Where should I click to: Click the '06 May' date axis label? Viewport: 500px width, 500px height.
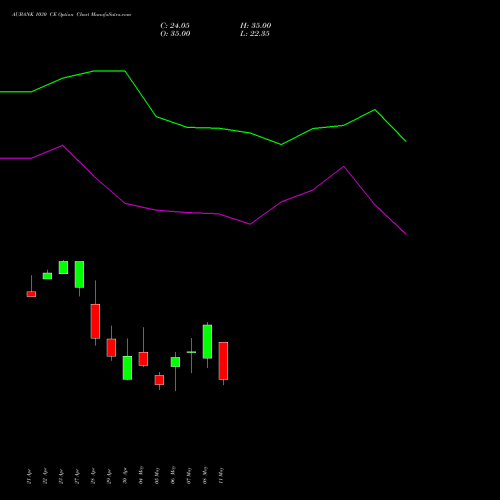click(173, 475)
